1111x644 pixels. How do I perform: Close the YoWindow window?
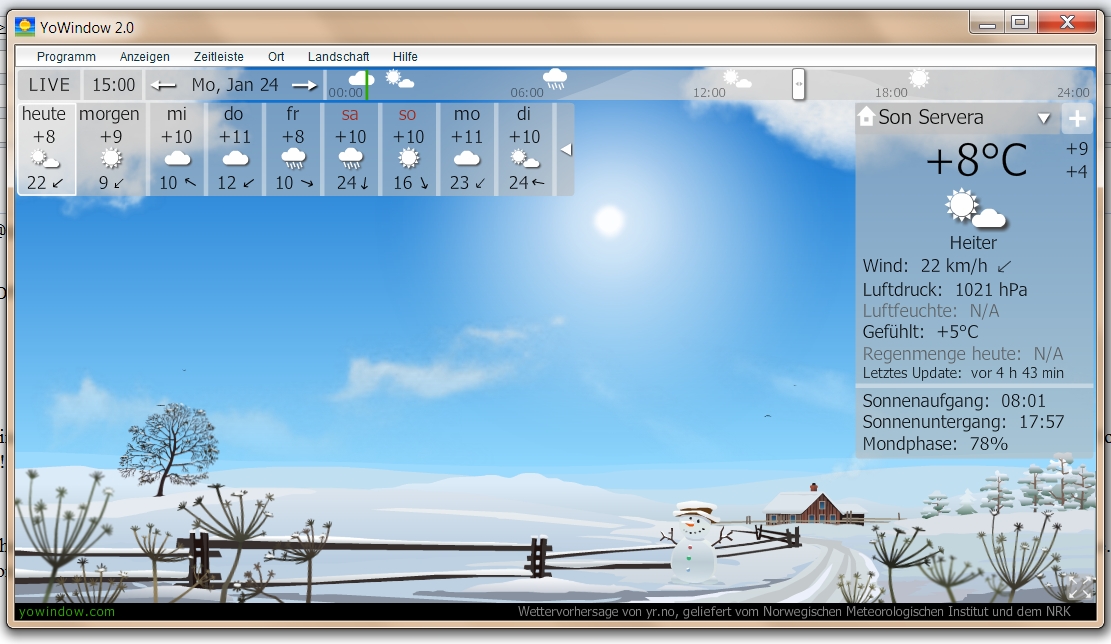coord(1067,23)
